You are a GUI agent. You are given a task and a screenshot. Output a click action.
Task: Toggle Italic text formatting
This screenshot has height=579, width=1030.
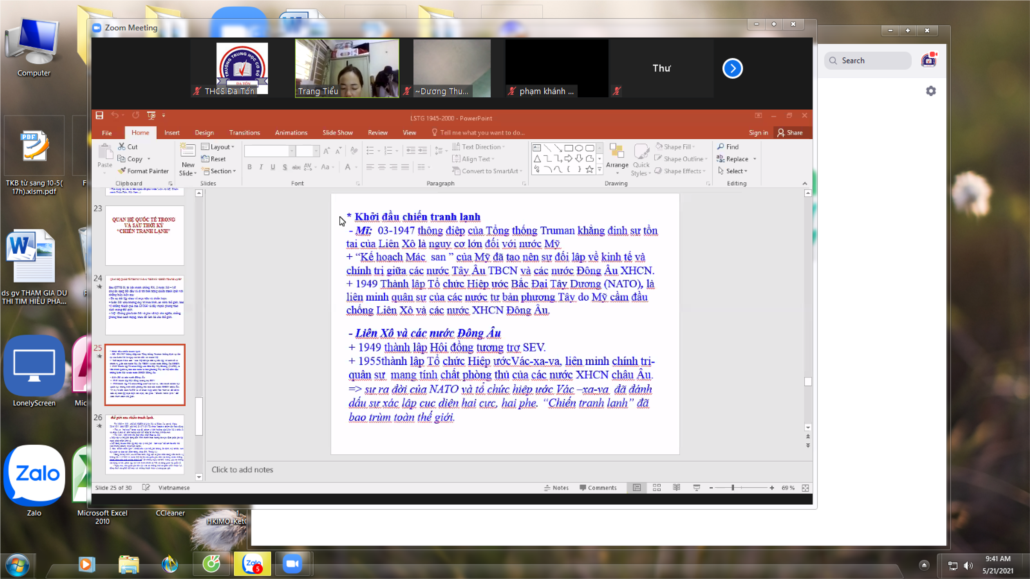click(261, 167)
